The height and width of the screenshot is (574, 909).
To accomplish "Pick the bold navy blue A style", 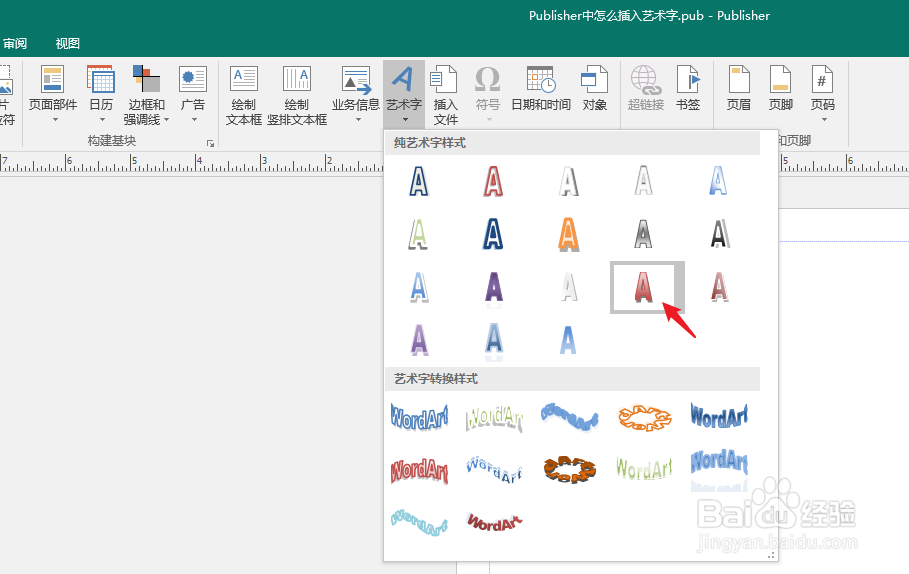I will click(493, 234).
